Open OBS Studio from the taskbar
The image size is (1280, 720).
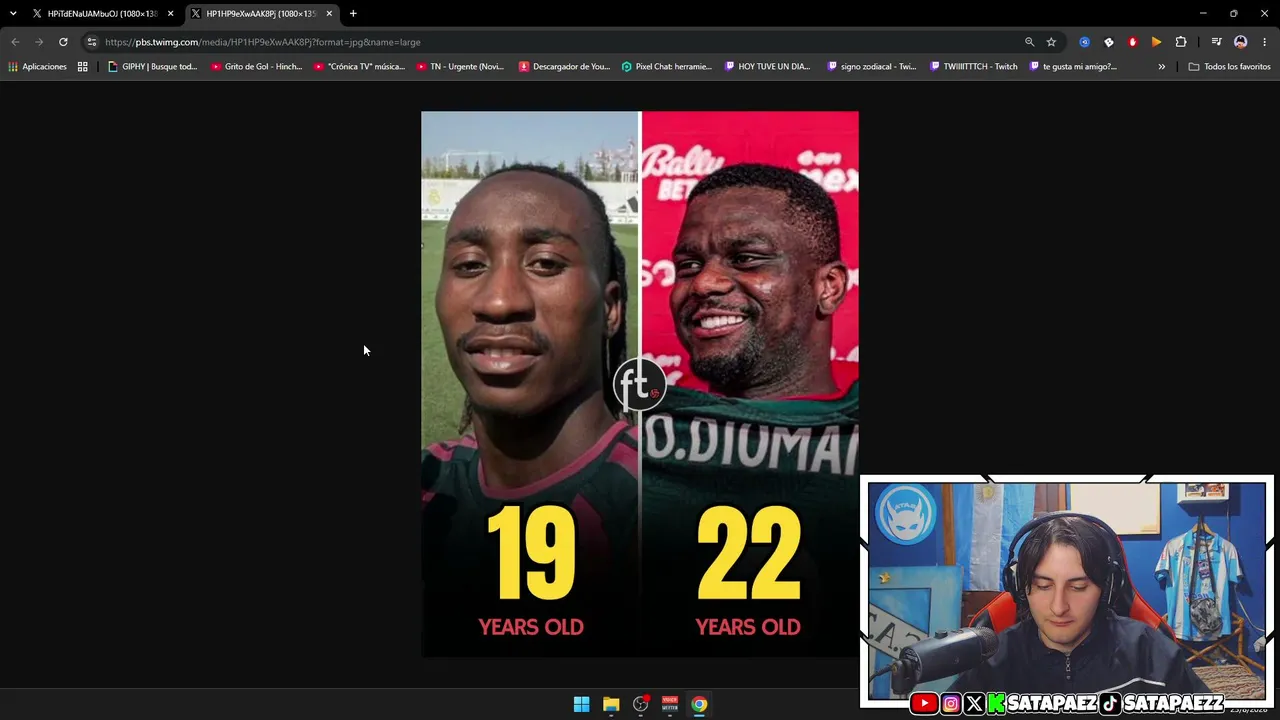[641, 704]
